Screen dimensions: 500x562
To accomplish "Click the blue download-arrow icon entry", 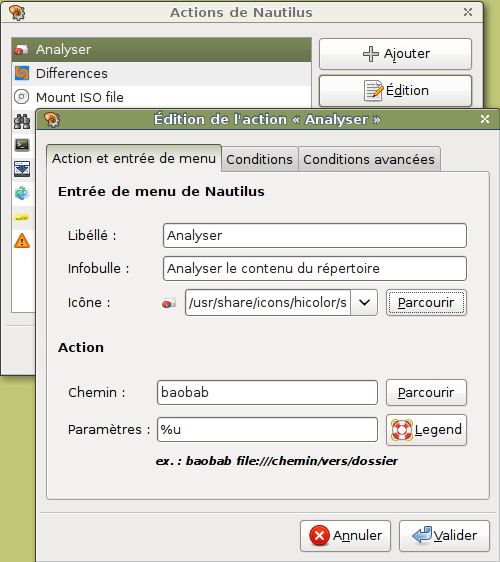I will point(22,169).
